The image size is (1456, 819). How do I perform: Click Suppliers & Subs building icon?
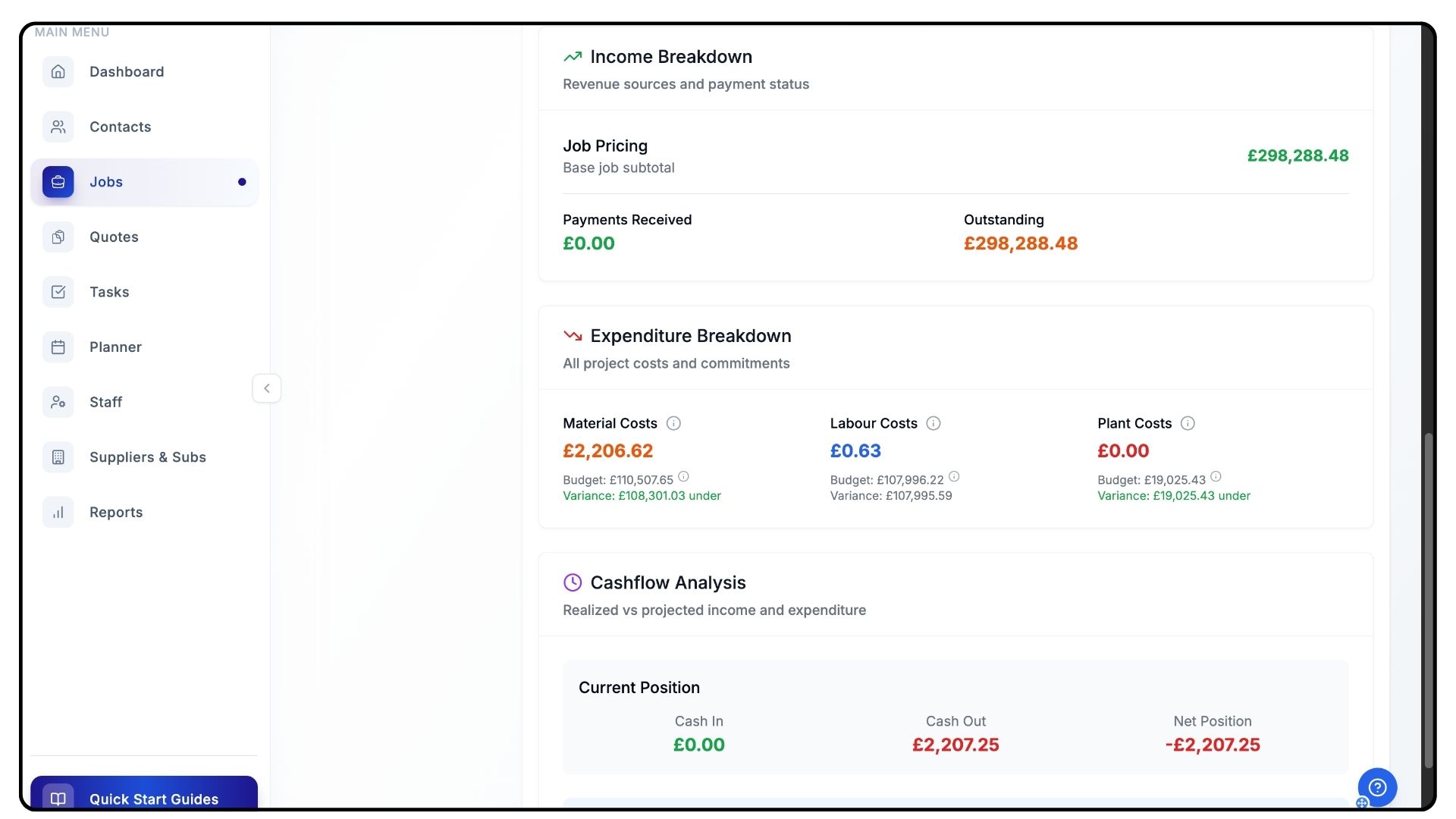(58, 457)
